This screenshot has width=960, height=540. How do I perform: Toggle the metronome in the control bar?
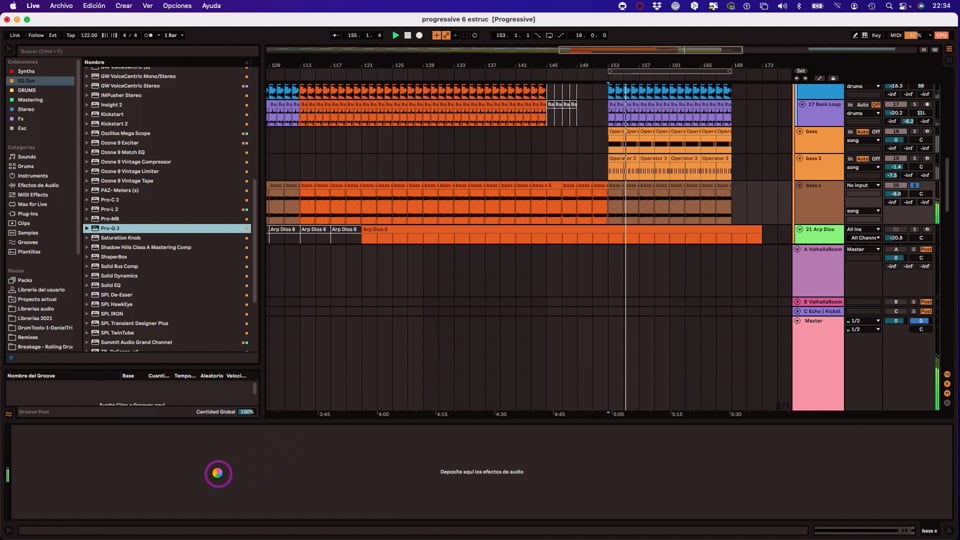[x=149, y=36]
